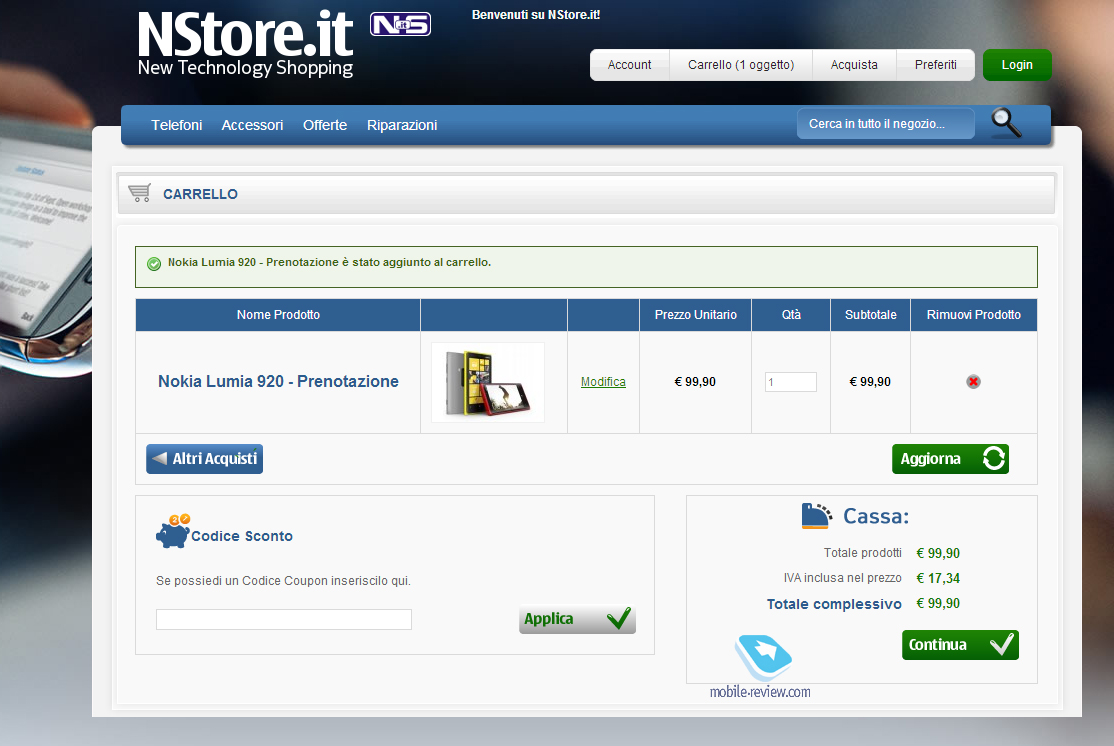Click the quantity input field
This screenshot has height=746, width=1114.
(x=791, y=382)
